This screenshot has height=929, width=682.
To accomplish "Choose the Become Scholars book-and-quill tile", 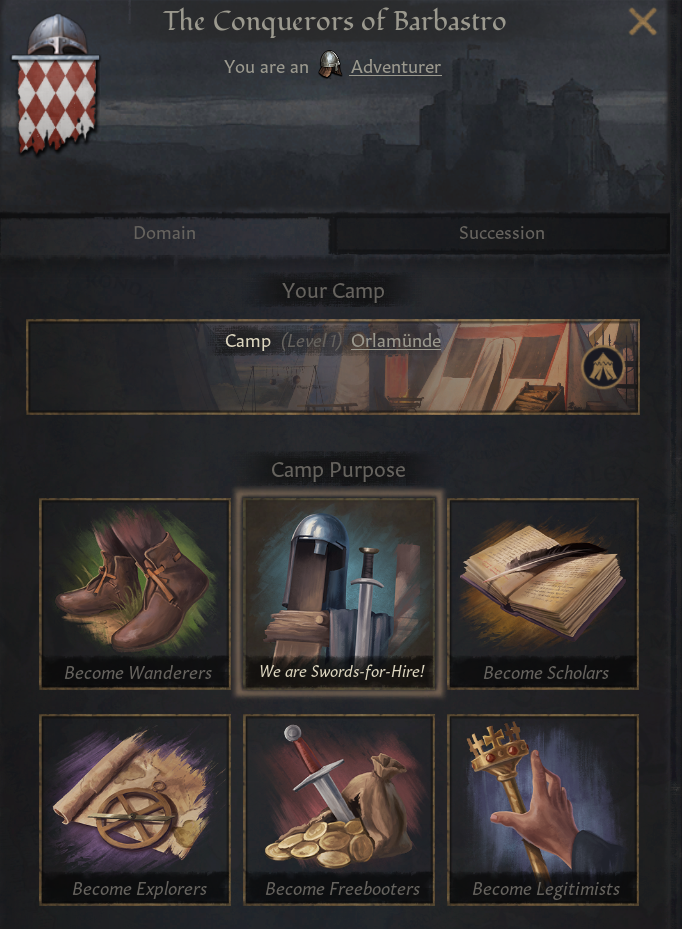I will (x=543, y=594).
